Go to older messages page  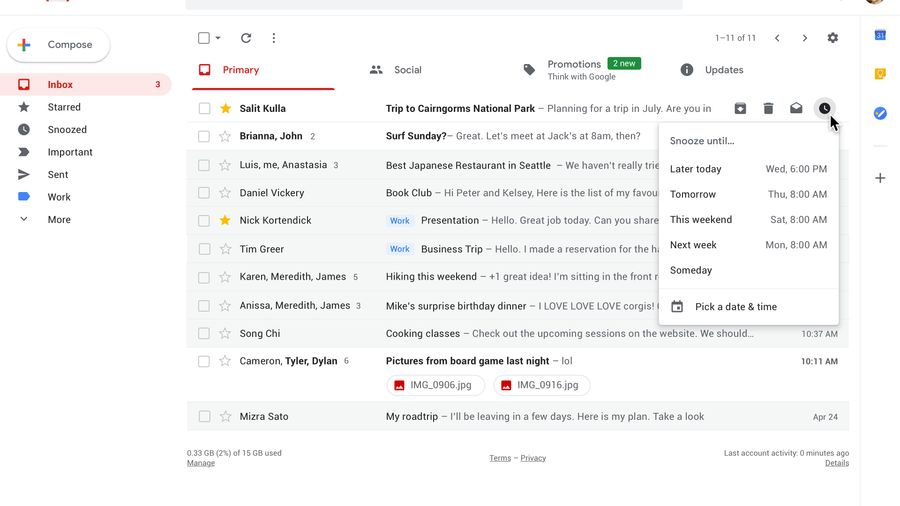point(805,38)
